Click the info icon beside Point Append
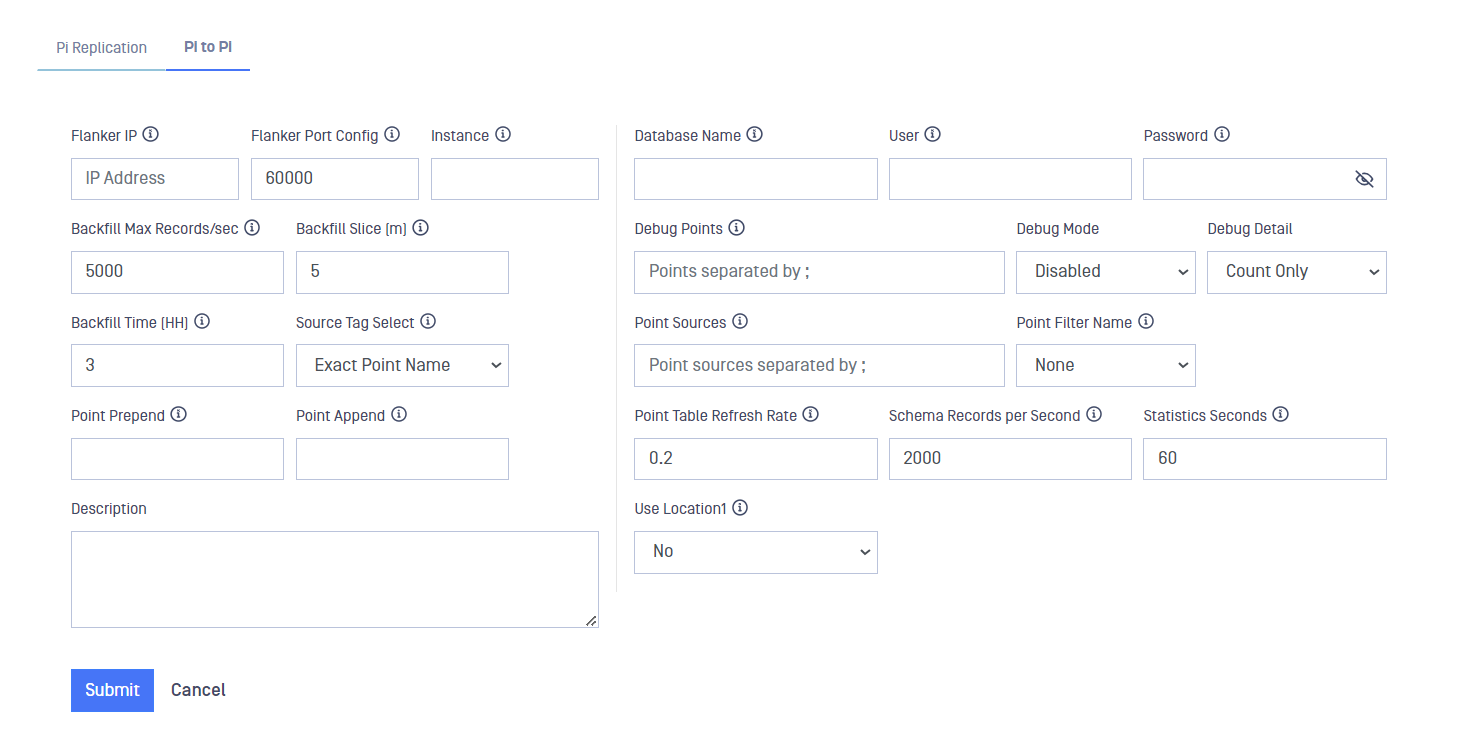This screenshot has height=753, width=1477. point(399,414)
